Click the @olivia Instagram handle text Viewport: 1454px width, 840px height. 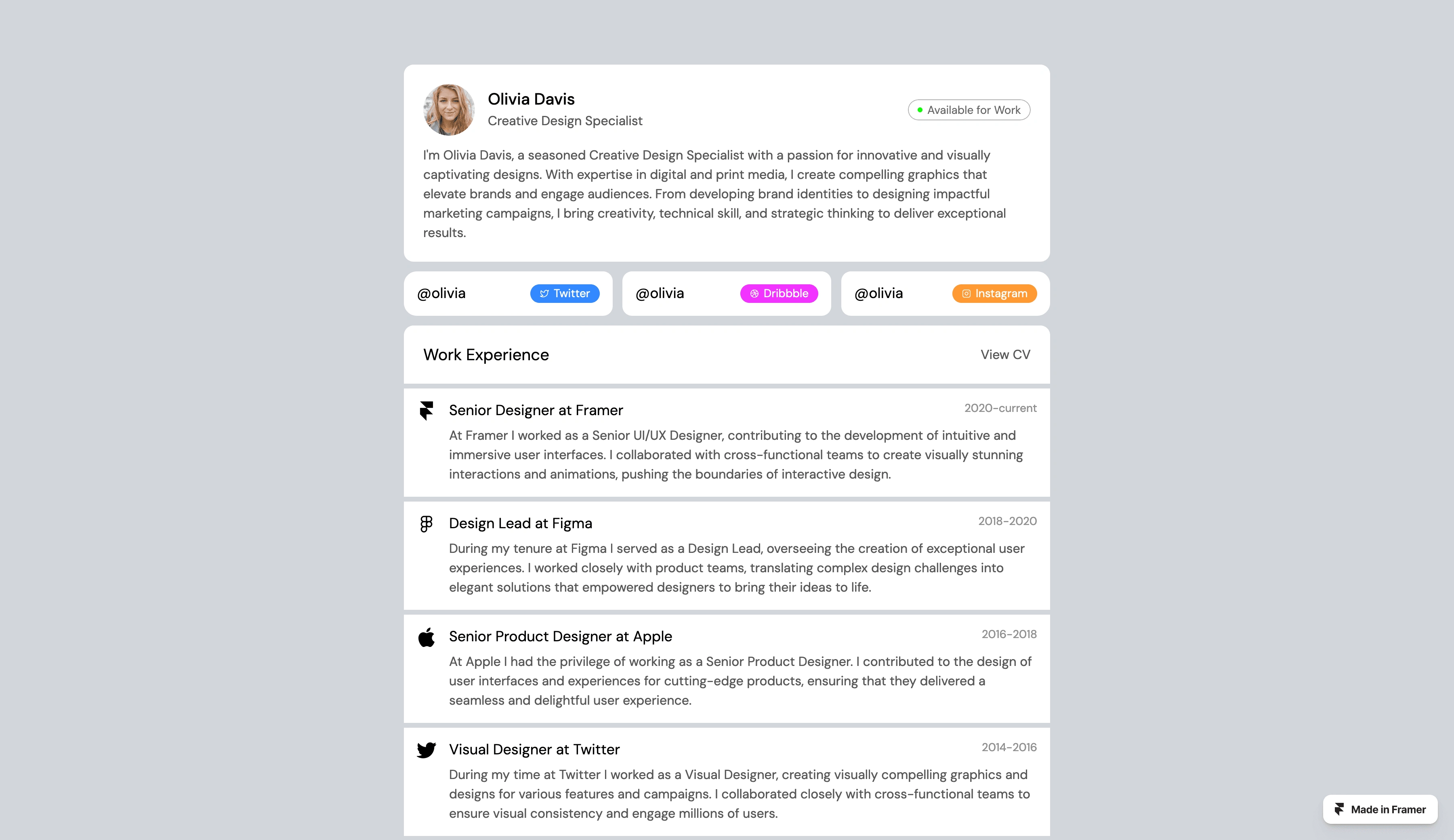tap(879, 293)
